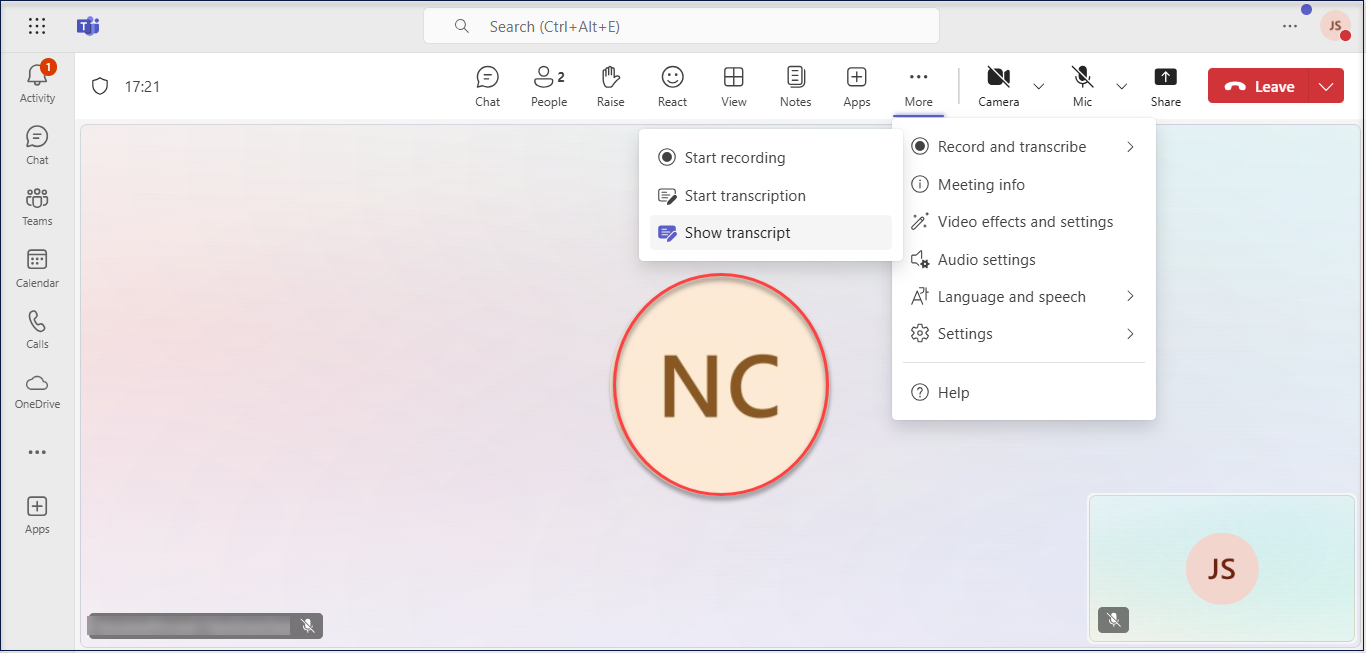The height and width of the screenshot is (653, 1366).
Task: Open meeting Notes
Action: point(795,86)
